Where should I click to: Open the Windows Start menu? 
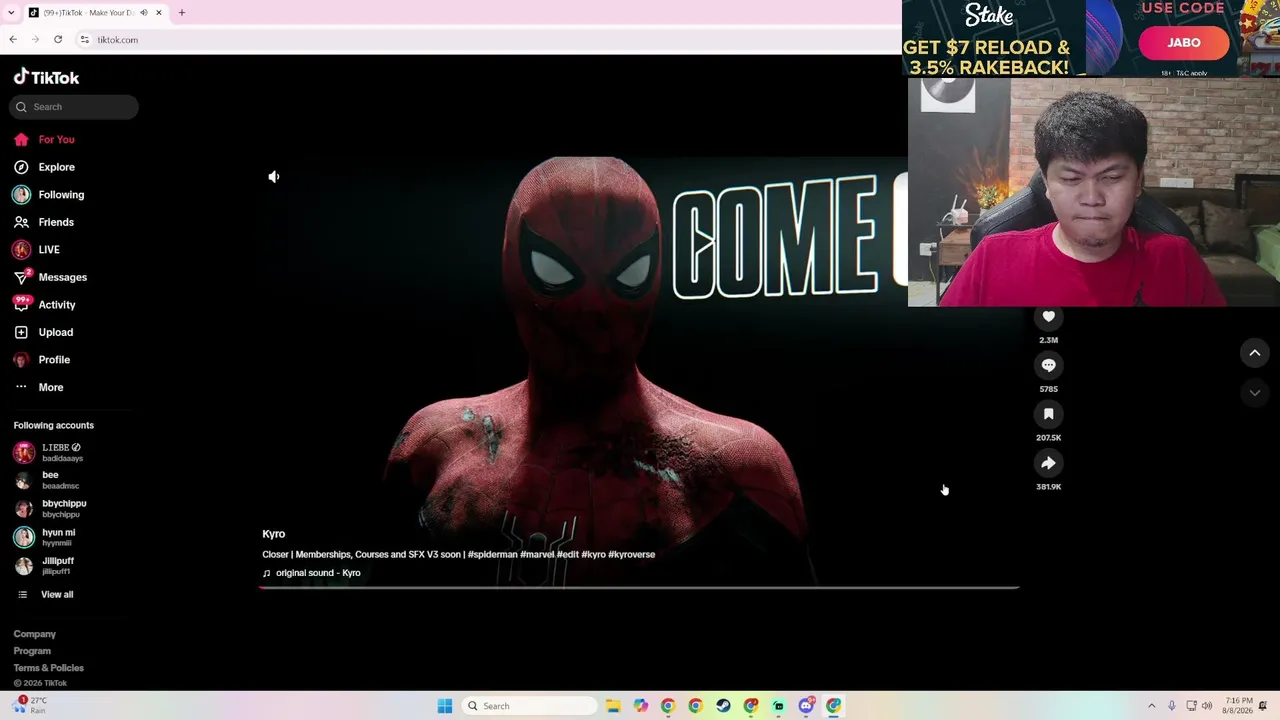tap(445, 706)
